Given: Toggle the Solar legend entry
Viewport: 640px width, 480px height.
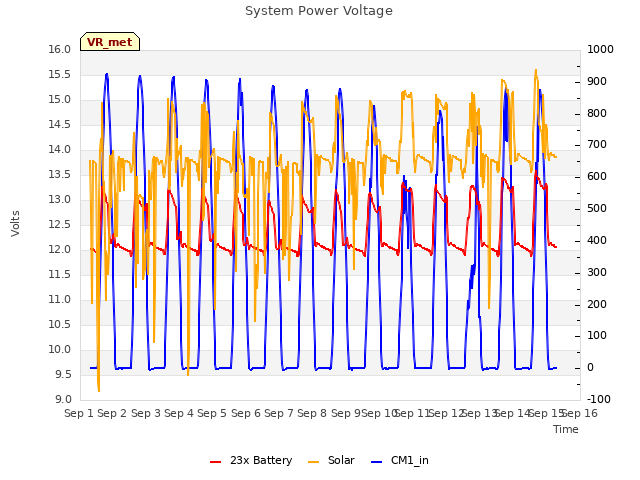Looking at the screenshot, I should tap(331, 460).
